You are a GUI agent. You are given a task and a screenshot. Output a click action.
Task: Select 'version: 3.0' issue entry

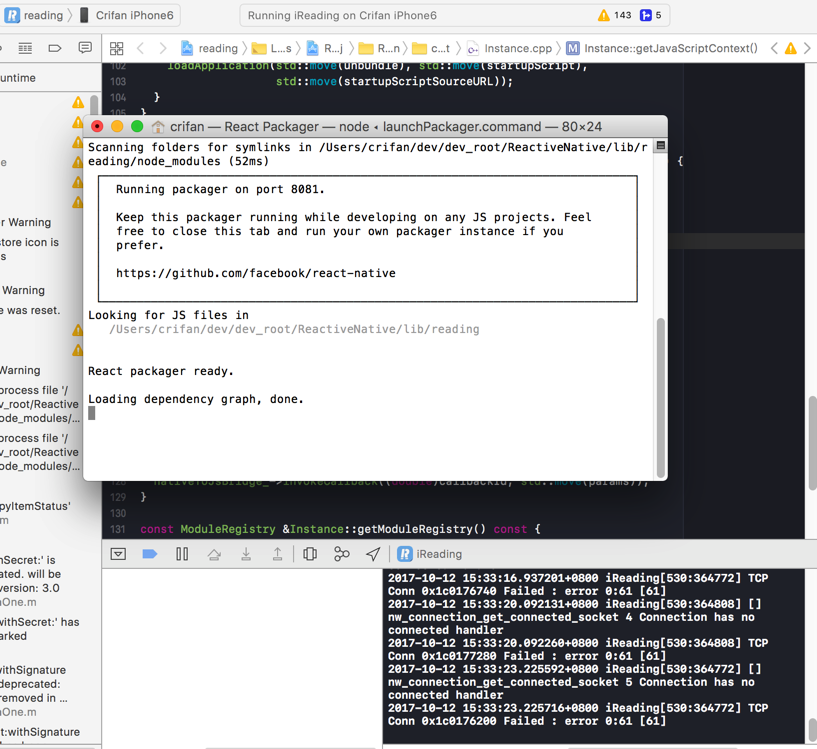coord(30,588)
